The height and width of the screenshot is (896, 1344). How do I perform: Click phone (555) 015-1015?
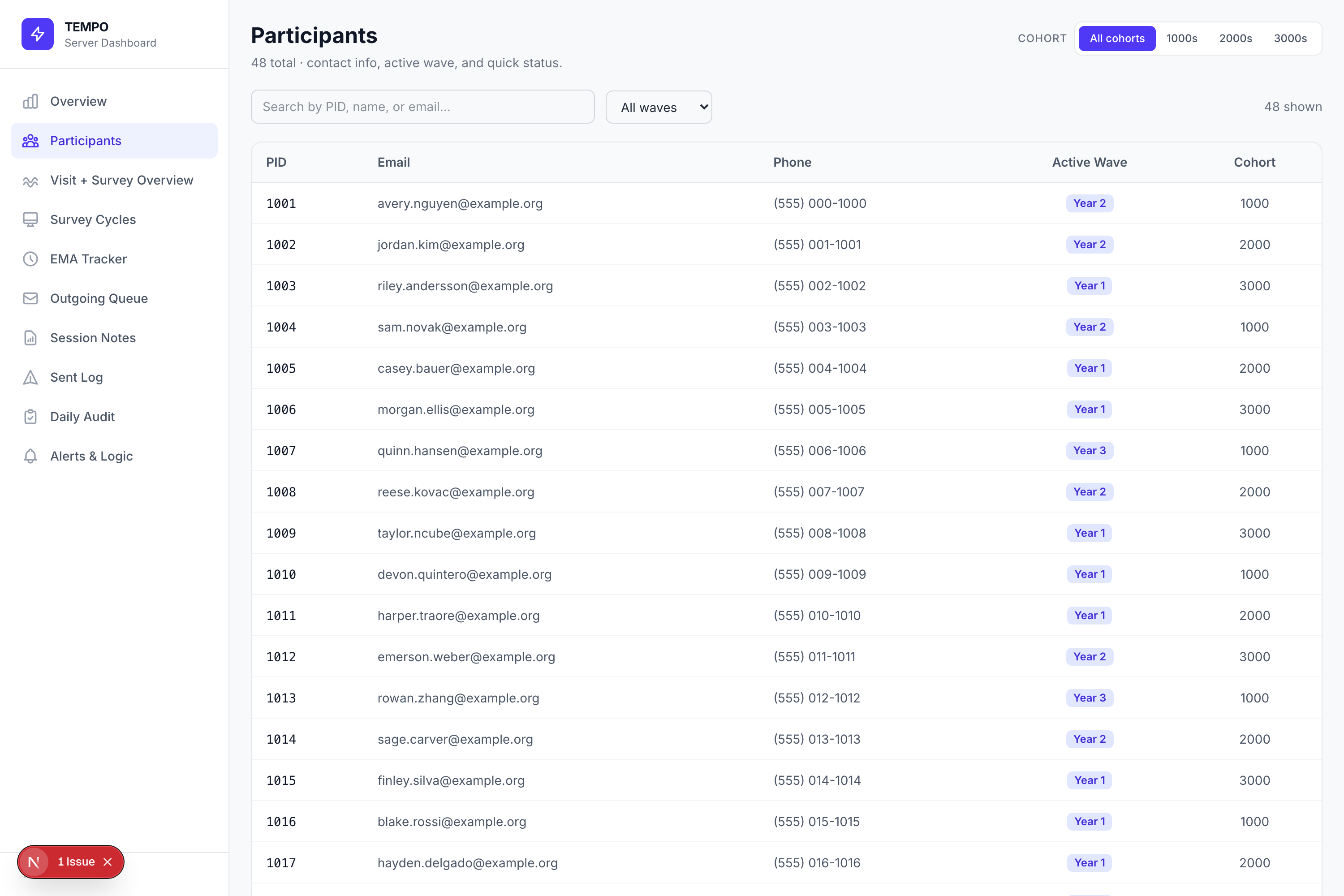[817, 822]
